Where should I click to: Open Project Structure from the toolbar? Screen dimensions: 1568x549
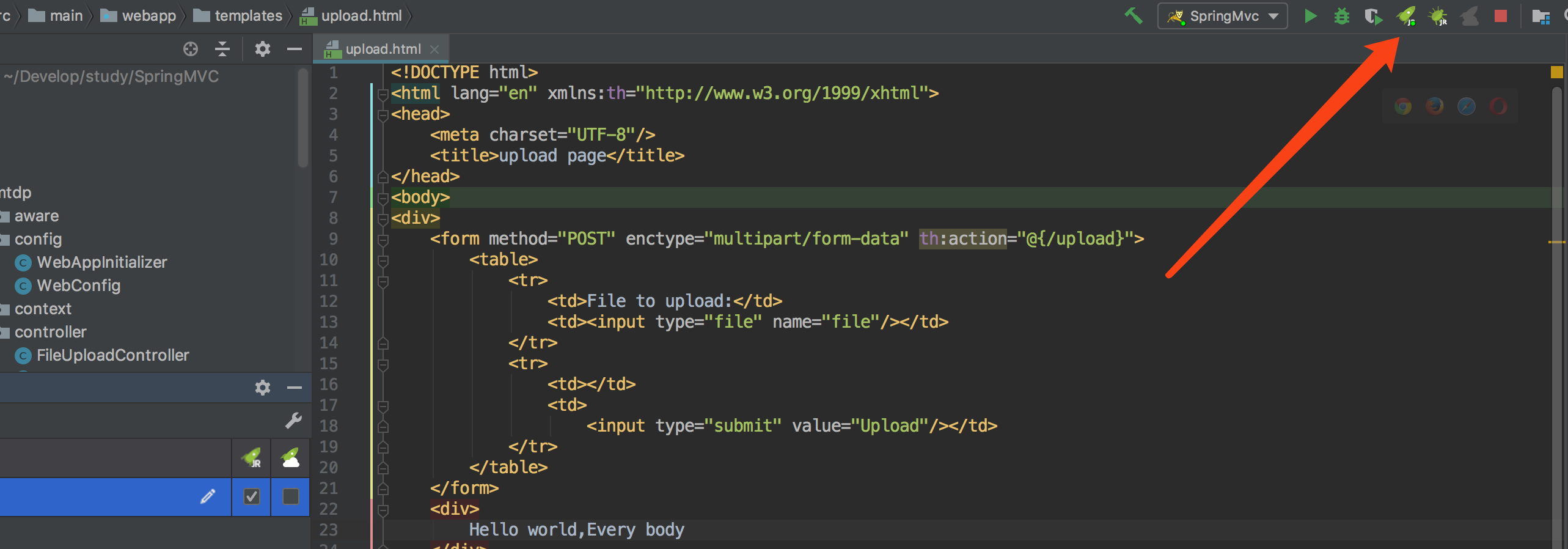(x=1541, y=17)
